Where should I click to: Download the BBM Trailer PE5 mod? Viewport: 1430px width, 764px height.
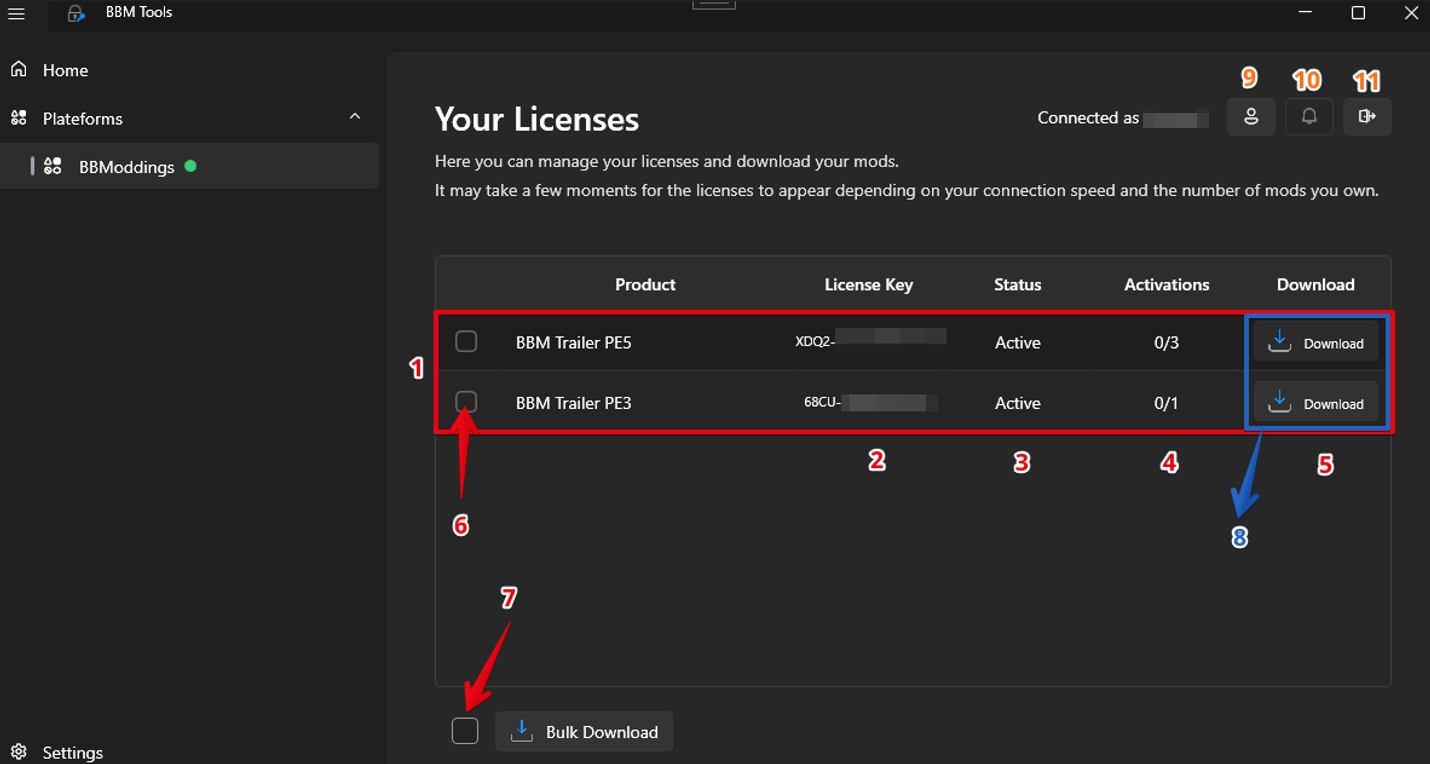[x=1315, y=342]
